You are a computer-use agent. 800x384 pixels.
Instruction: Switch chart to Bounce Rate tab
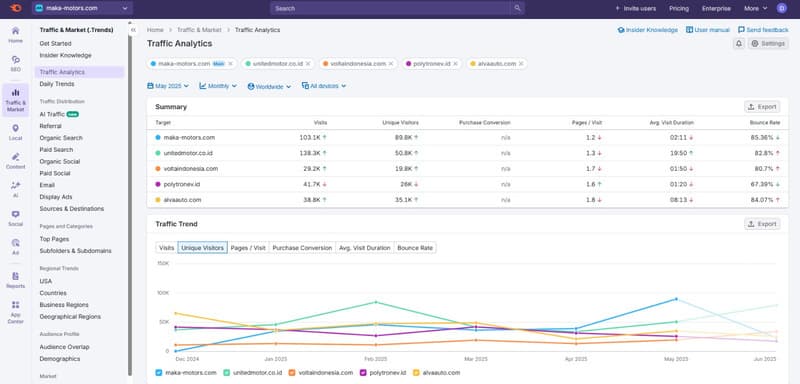tap(415, 248)
